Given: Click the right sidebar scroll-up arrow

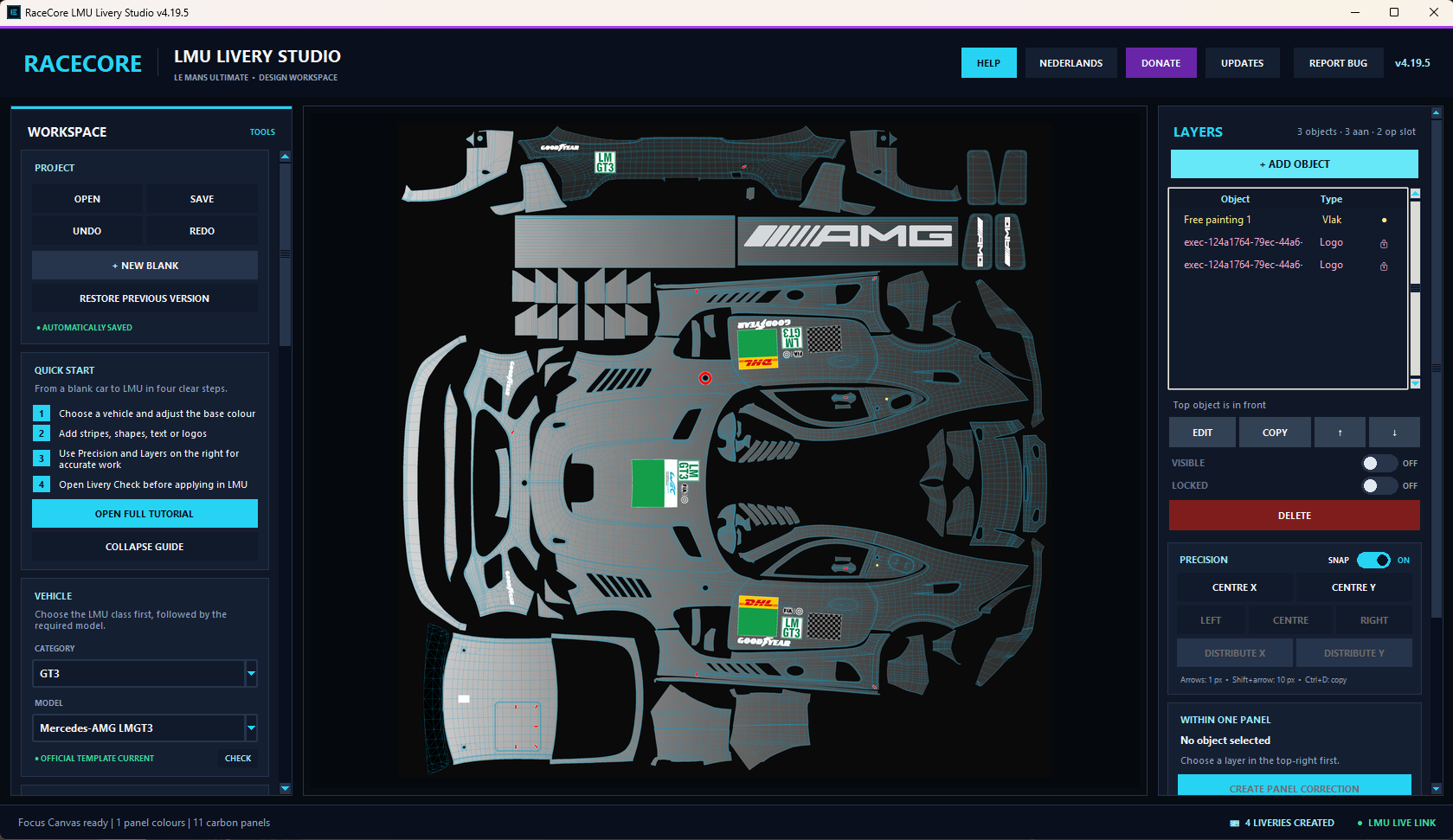Looking at the screenshot, I should coord(1437,112).
